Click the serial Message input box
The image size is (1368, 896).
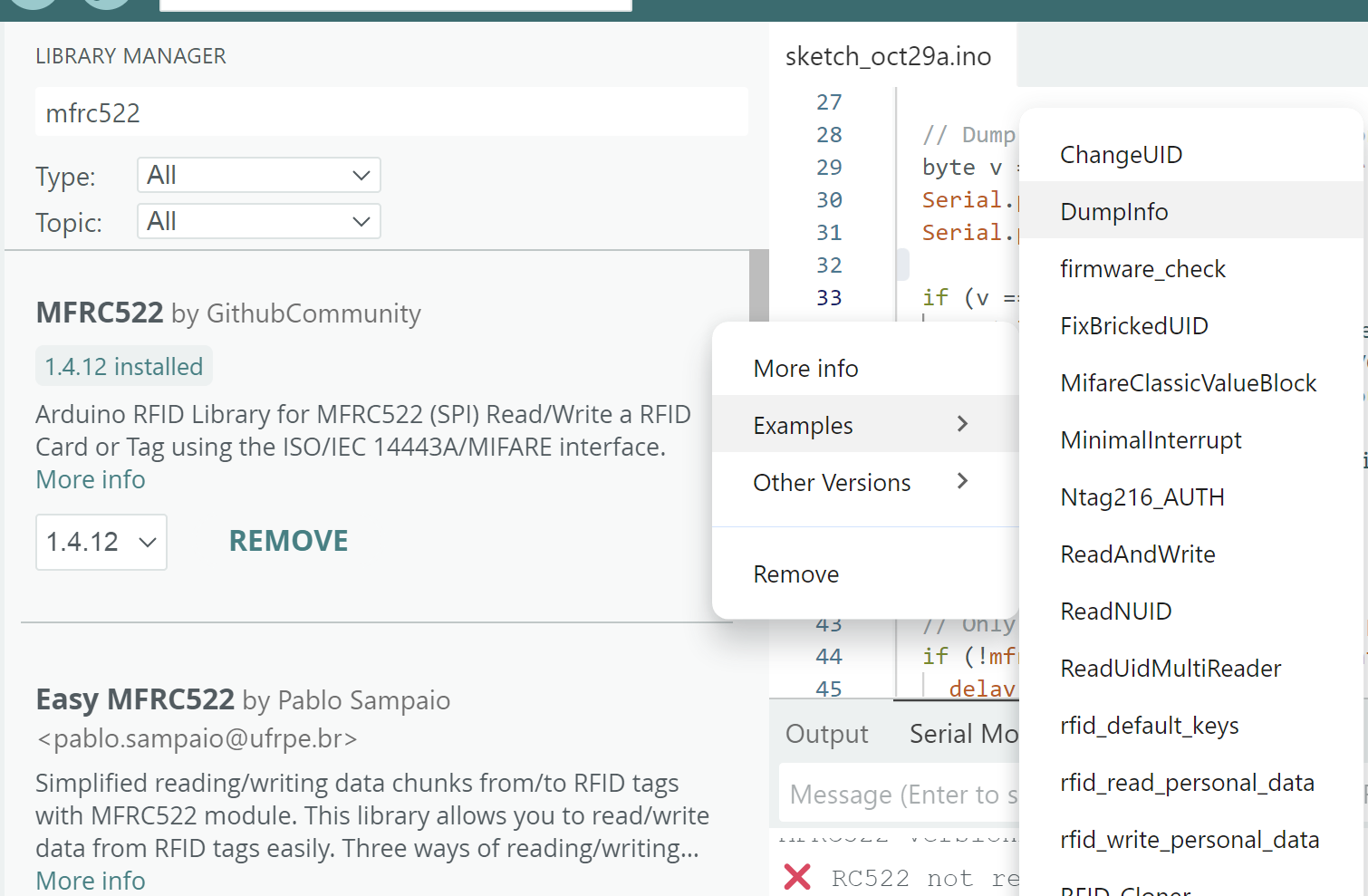(897, 795)
